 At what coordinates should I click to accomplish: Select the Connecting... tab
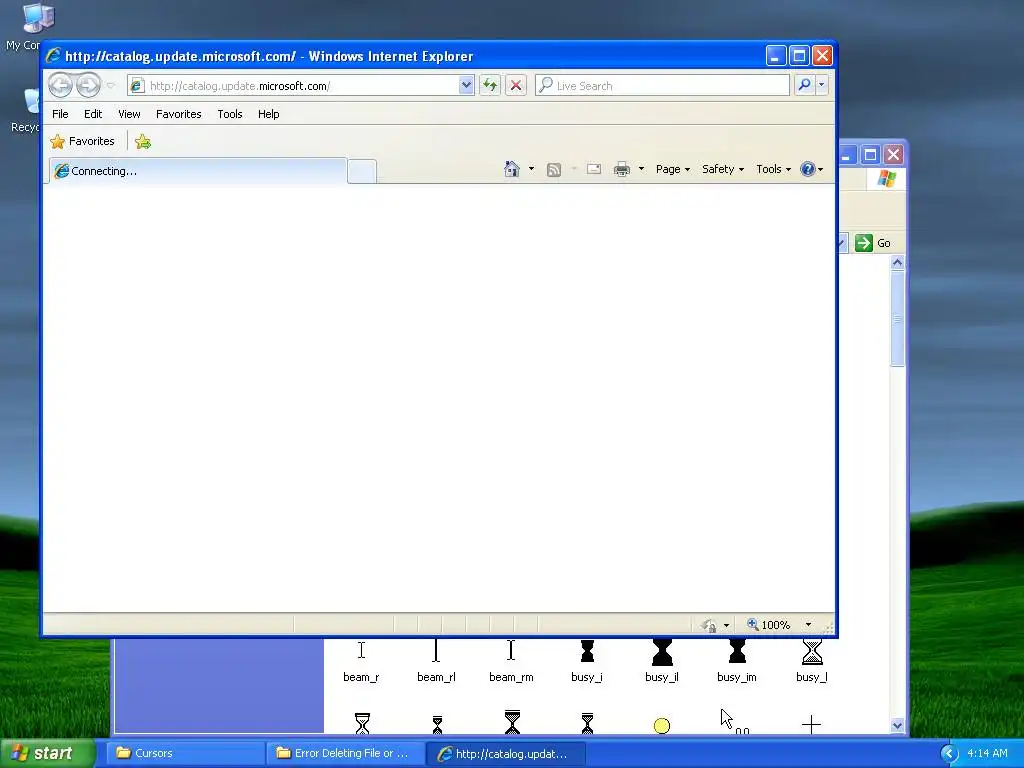coord(198,171)
